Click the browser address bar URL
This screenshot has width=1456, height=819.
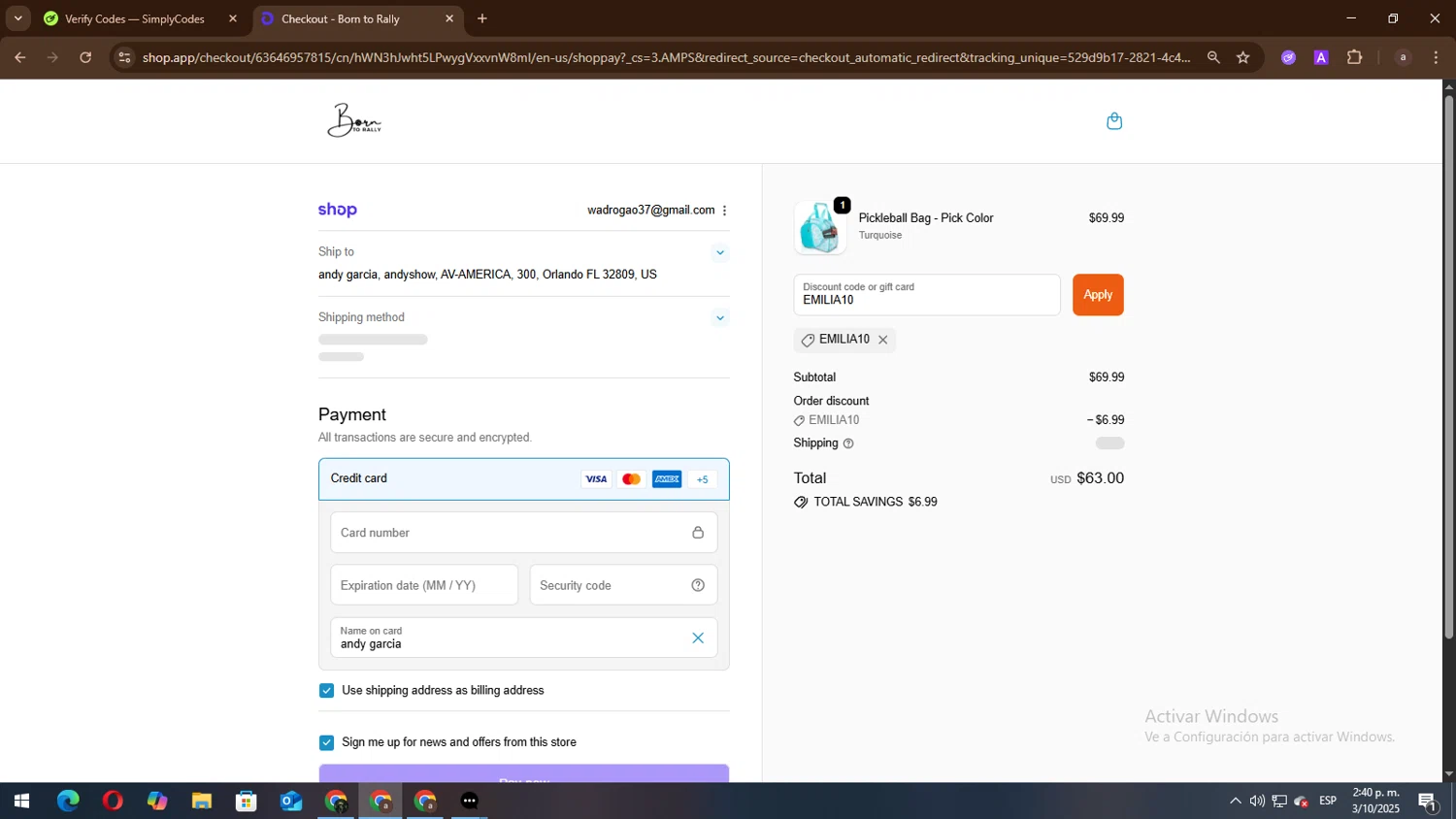tap(667, 57)
